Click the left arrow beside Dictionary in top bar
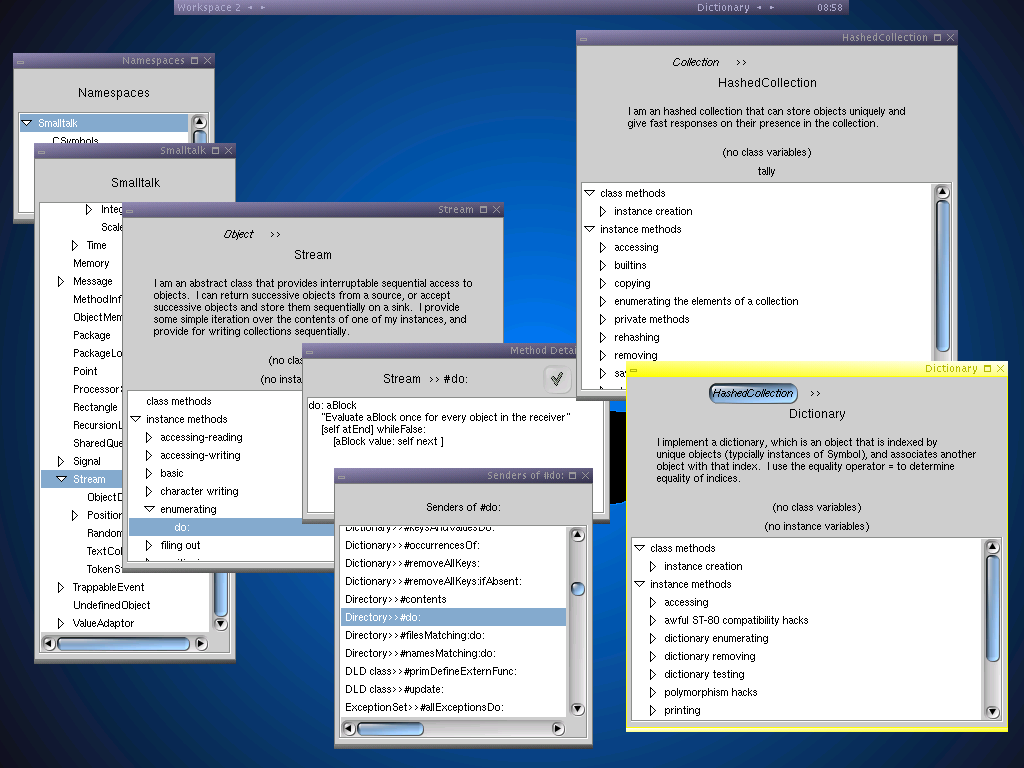Image resolution: width=1024 pixels, height=768 pixels. tap(759, 8)
